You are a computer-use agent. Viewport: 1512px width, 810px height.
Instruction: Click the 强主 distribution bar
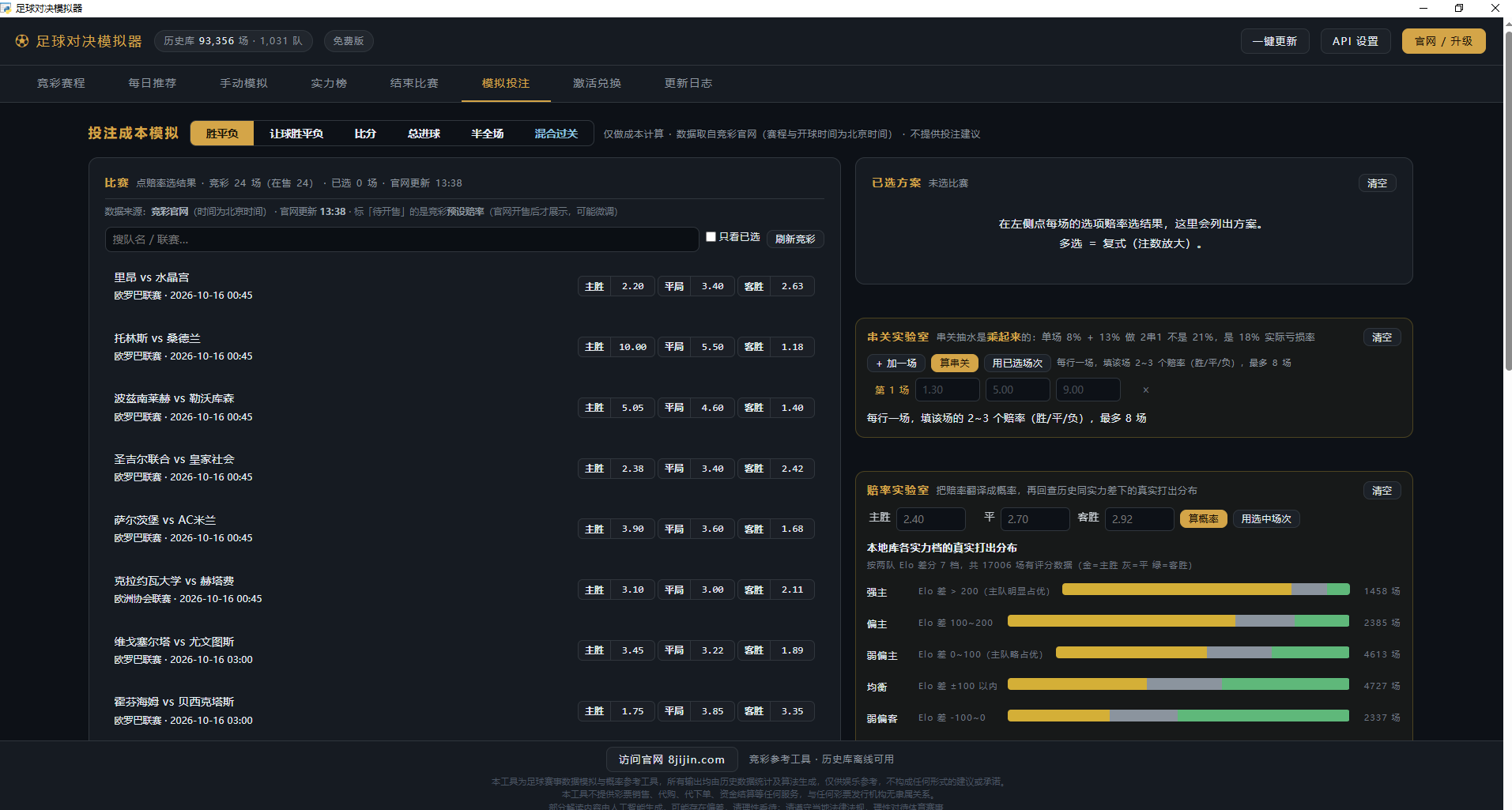[x=1205, y=590]
